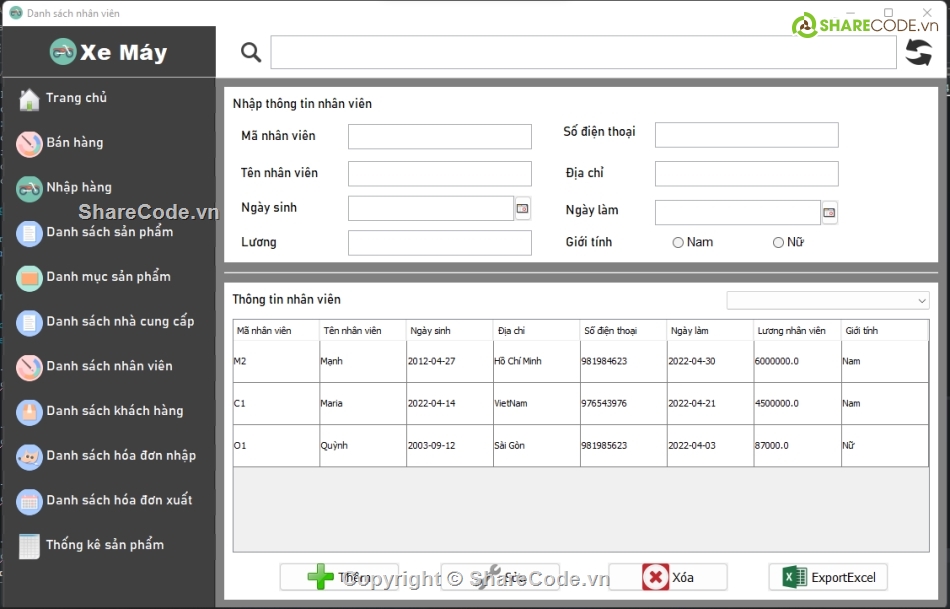This screenshot has width=950, height=609.
Task: Select the Nam gender radio button
Action: [678, 242]
